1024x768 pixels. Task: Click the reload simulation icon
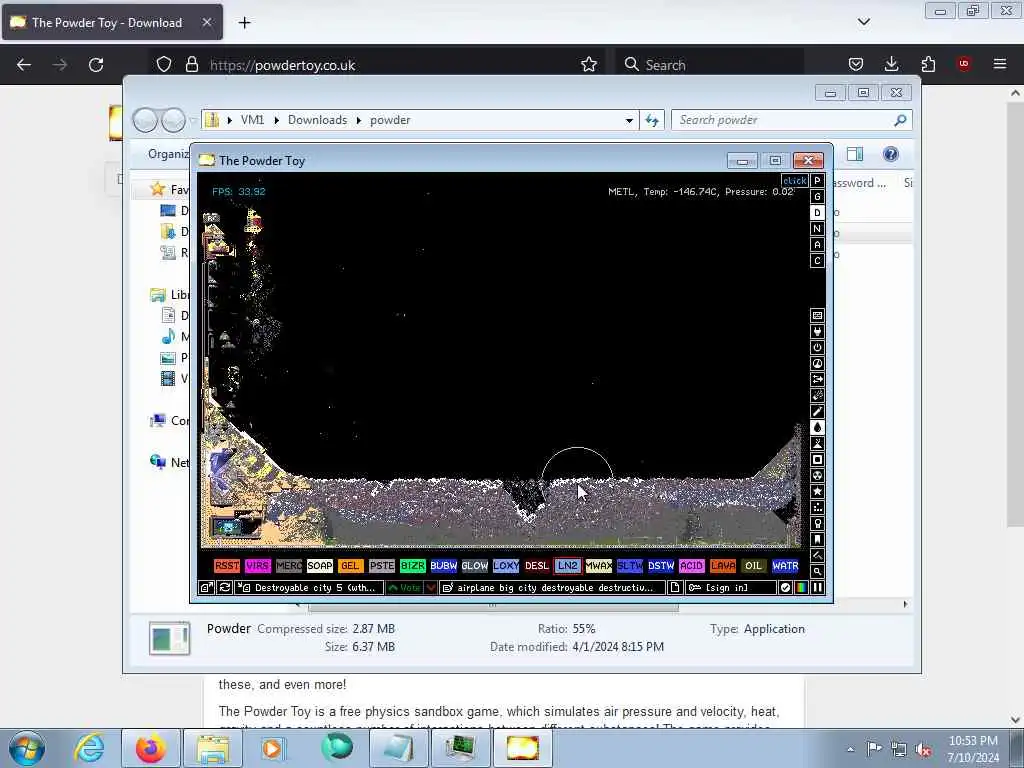click(x=224, y=588)
